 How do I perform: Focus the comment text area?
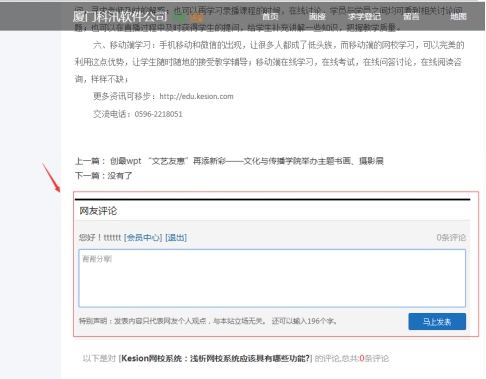(272, 278)
